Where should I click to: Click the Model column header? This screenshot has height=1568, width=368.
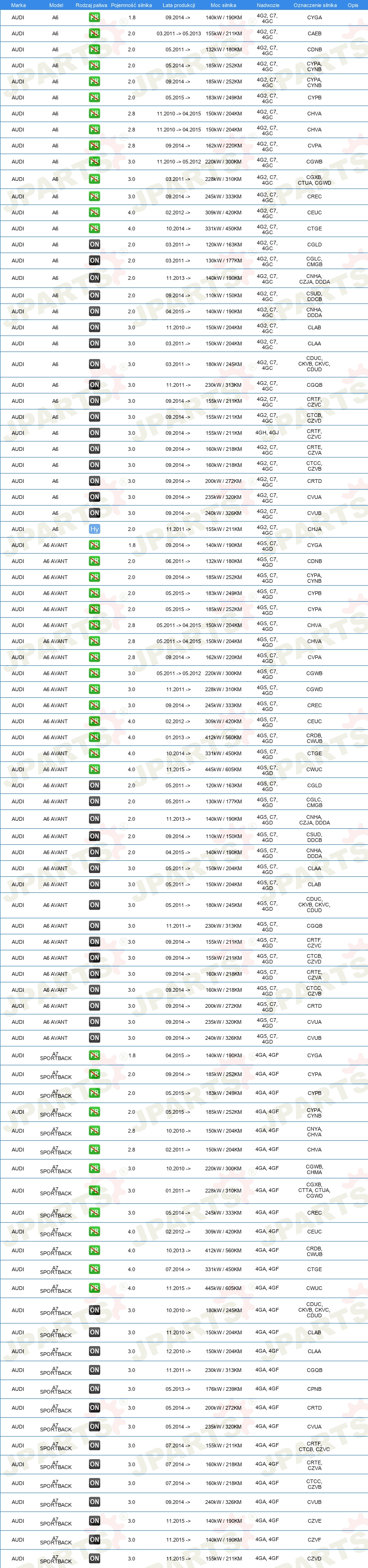(56, 5)
